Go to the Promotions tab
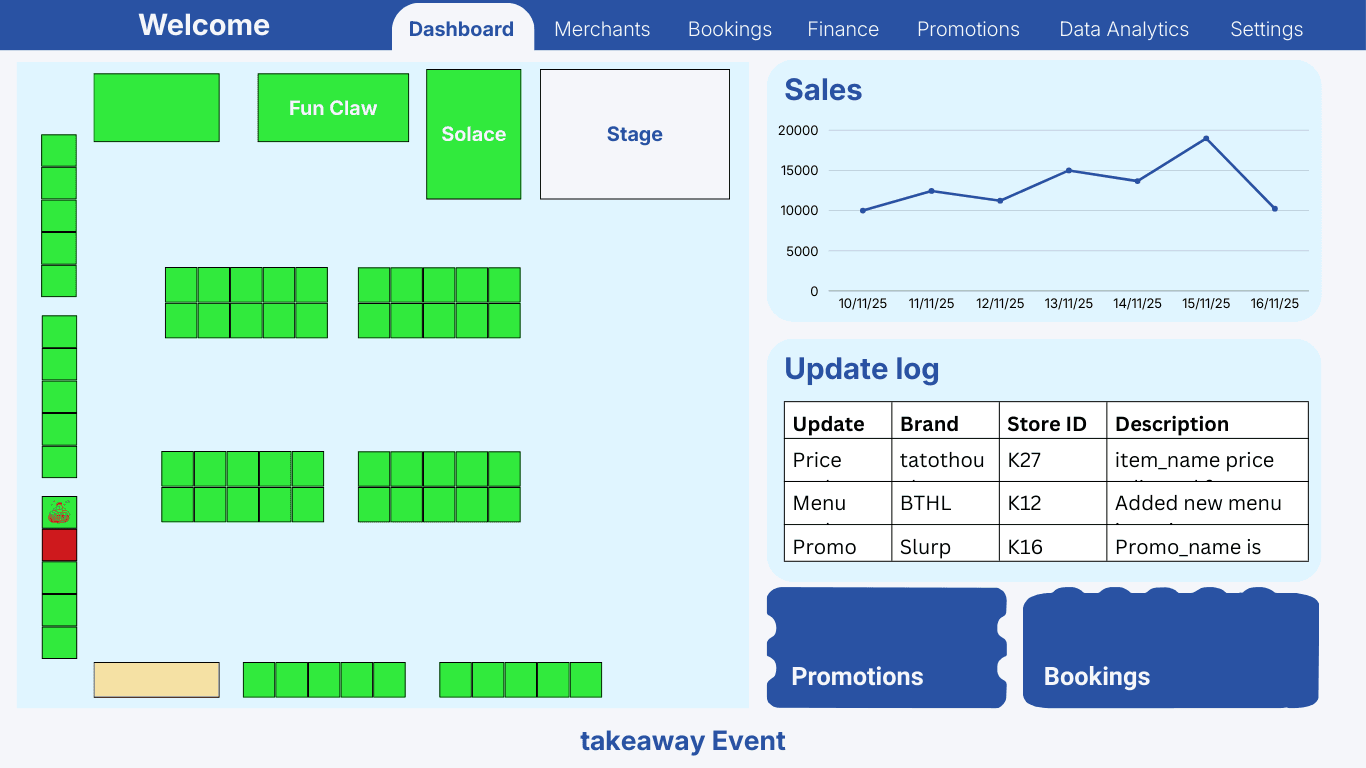This screenshot has height=768, width=1366. (x=968, y=29)
